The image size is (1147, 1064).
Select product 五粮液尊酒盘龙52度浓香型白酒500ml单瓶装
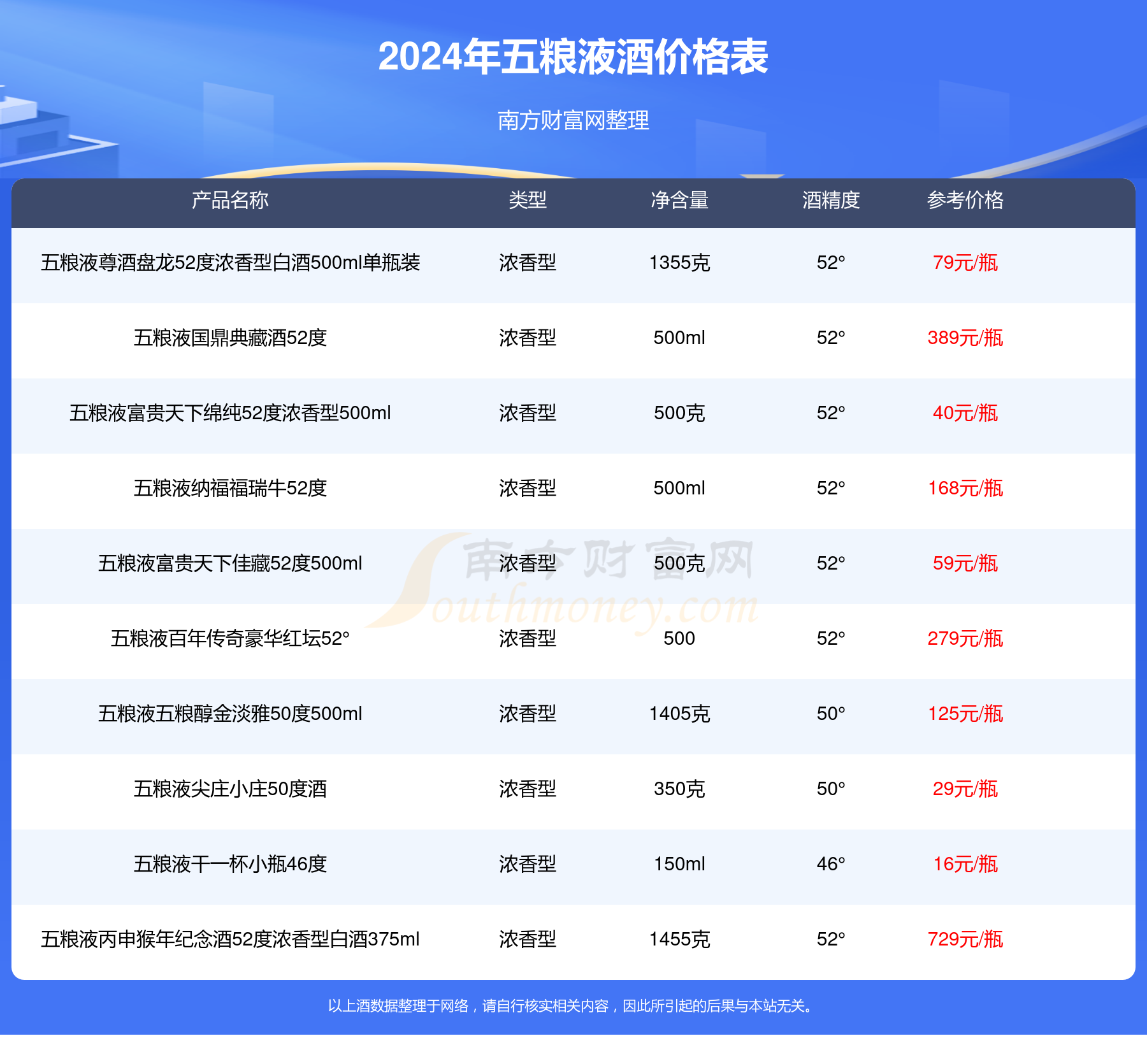click(230, 262)
